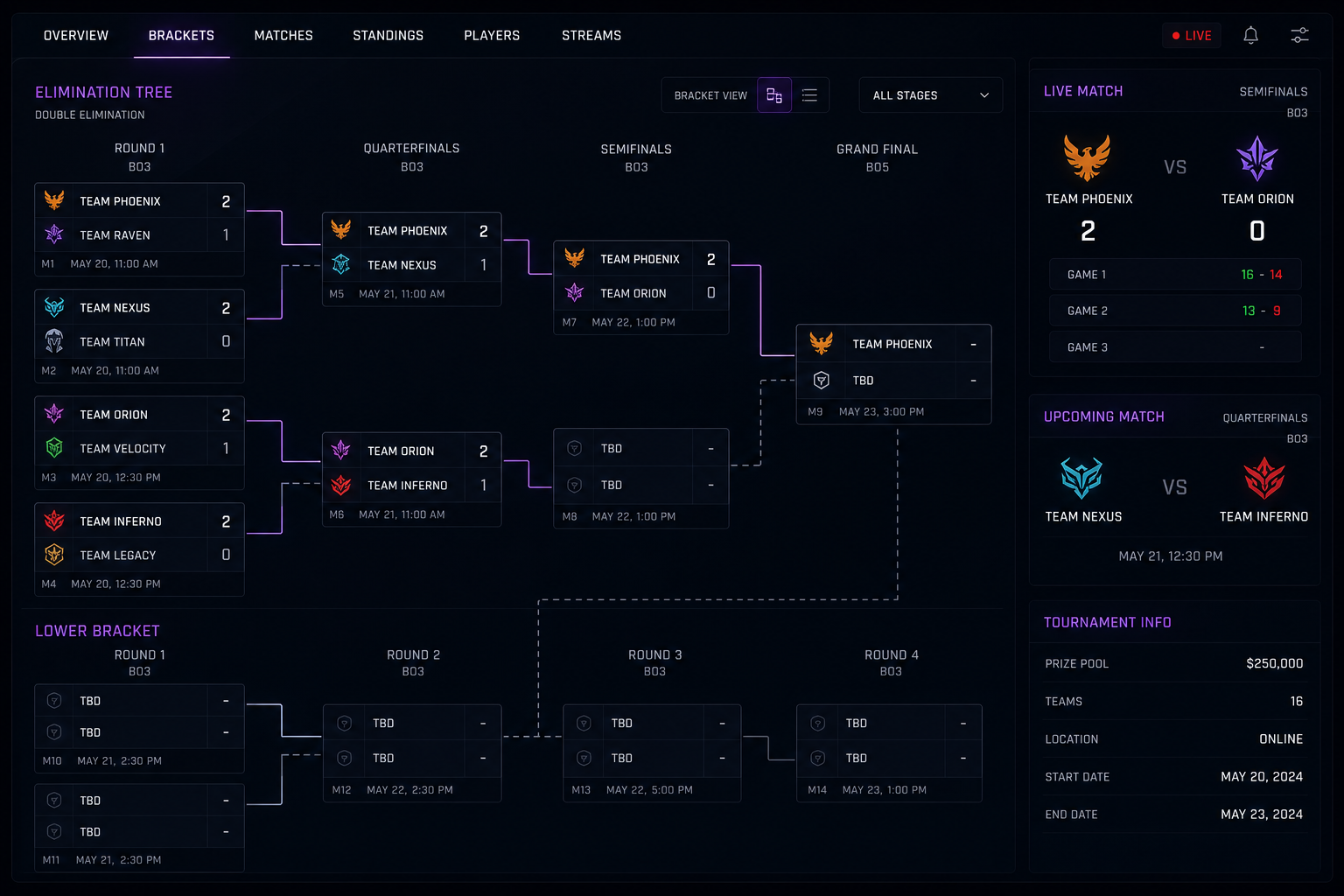The width and height of the screenshot is (1344, 896).
Task: Open match M8 TBD semifinal card
Action: [641, 479]
